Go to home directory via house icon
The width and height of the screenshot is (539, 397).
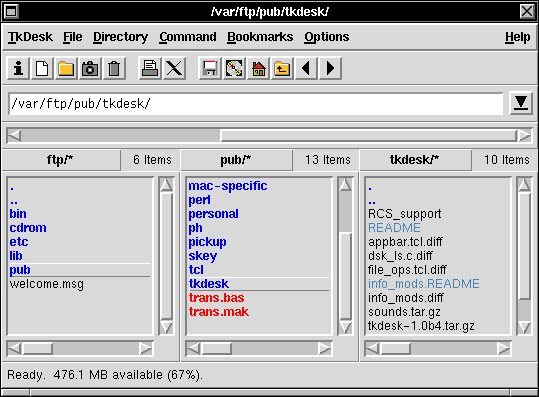(258, 68)
